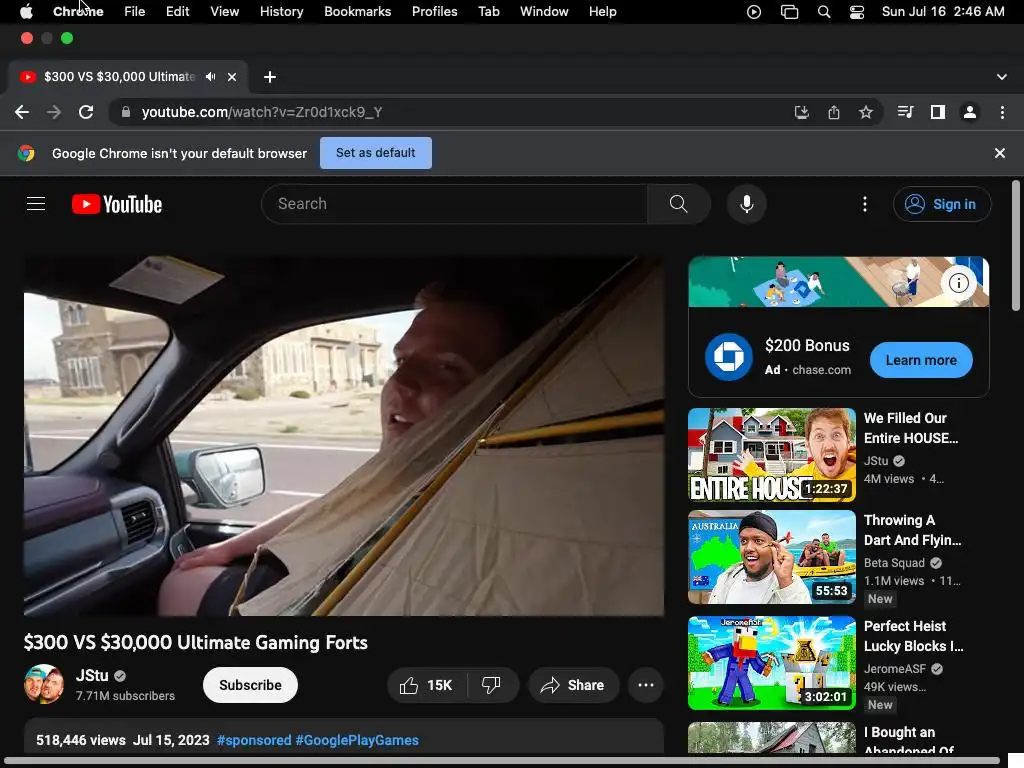Click screen mirroring icon in menu bar

click(x=789, y=12)
